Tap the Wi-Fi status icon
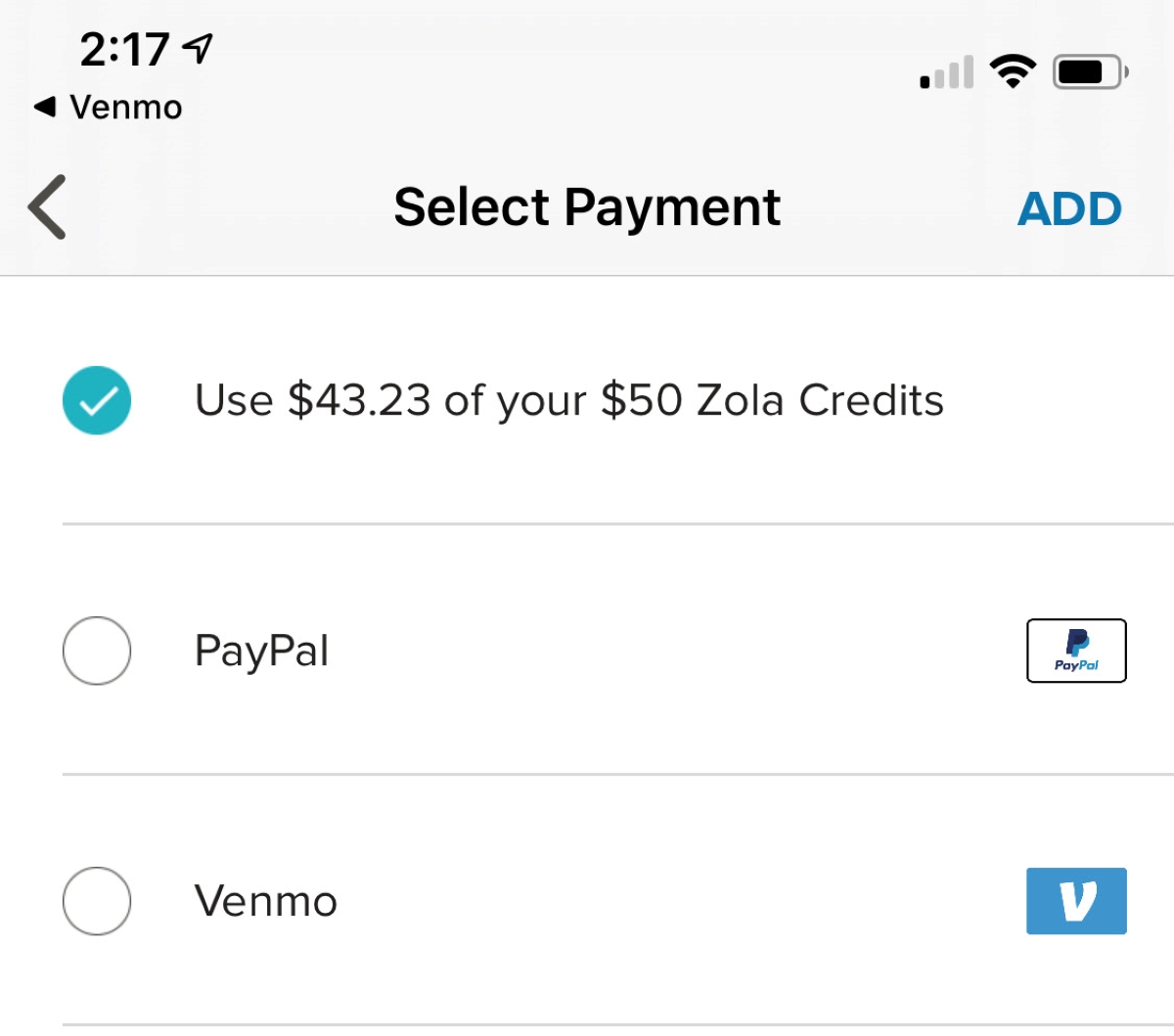The height and width of the screenshot is (1036, 1174). (x=1013, y=71)
